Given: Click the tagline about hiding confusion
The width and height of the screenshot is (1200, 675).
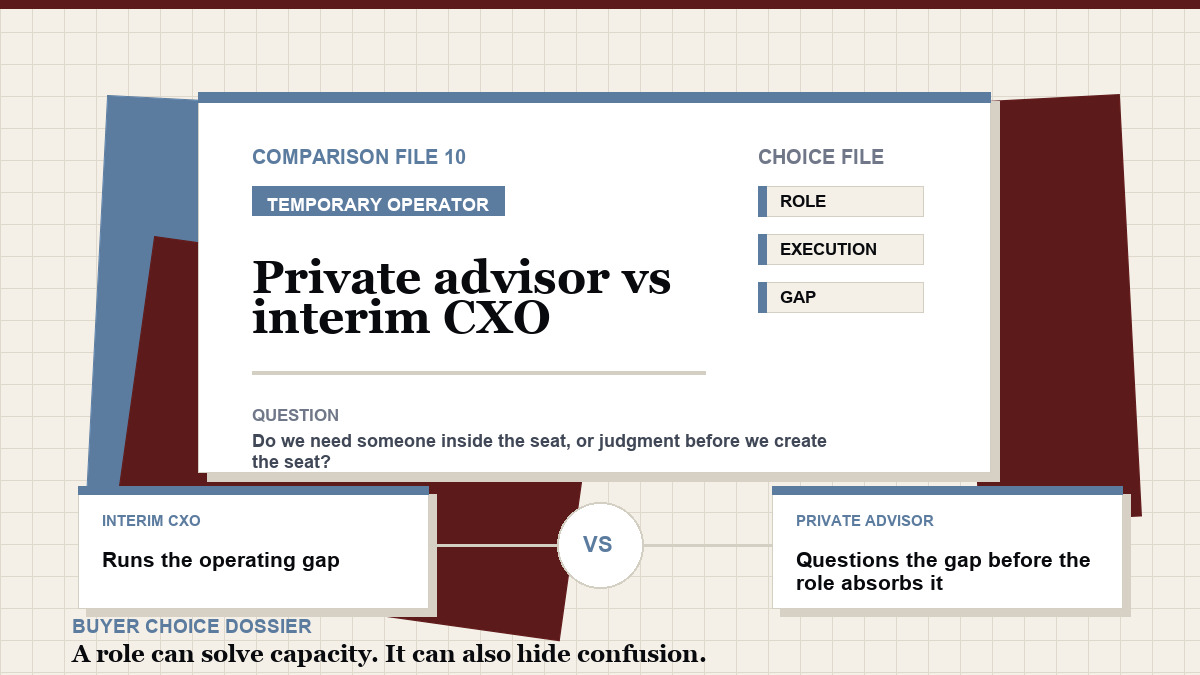Looking at the screenshot, I should pos(389,655).
